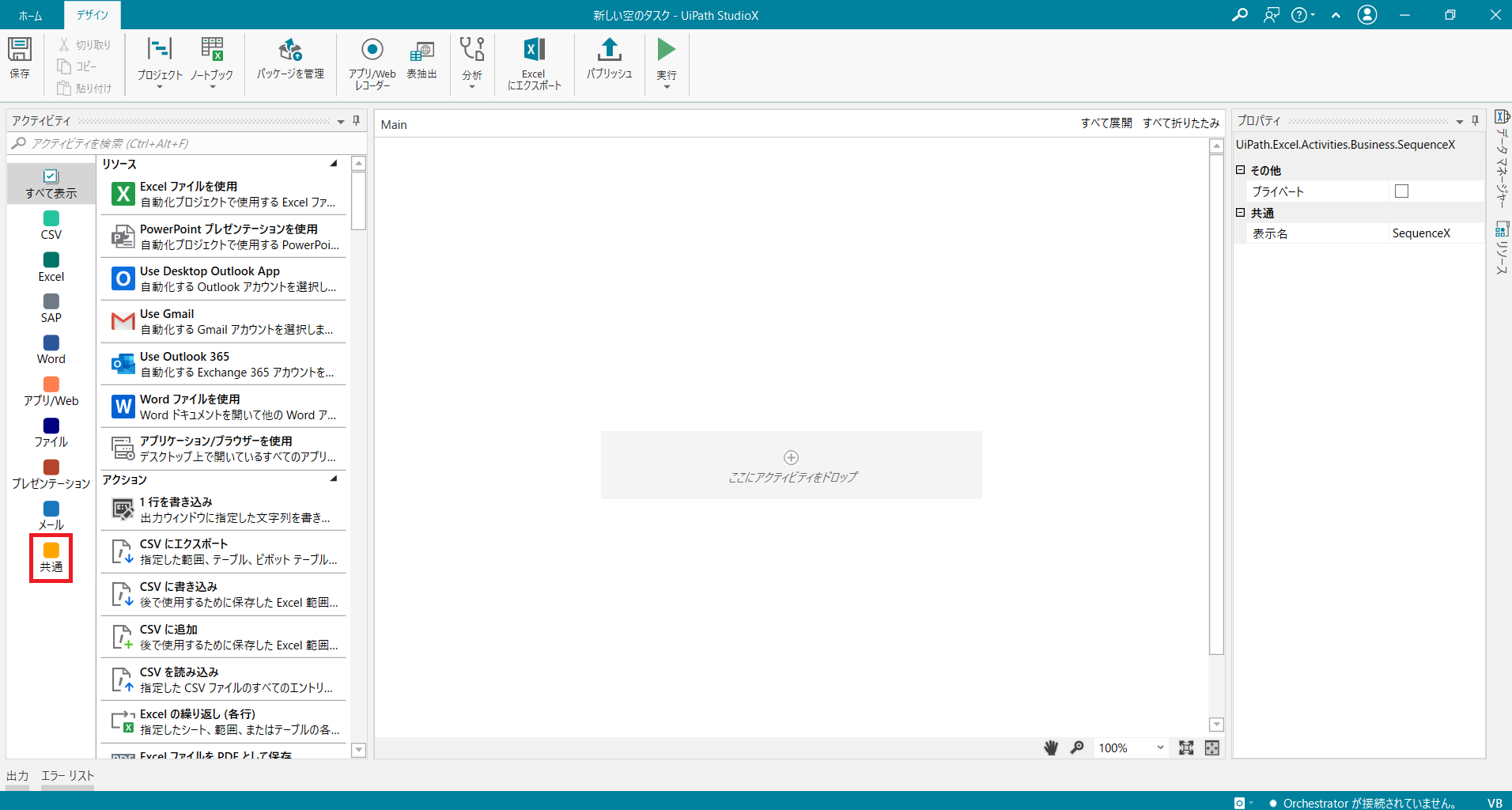Click the Orchestrator connection status
The width and height of the screenshot is (1512, 810).
(1363, 802)
